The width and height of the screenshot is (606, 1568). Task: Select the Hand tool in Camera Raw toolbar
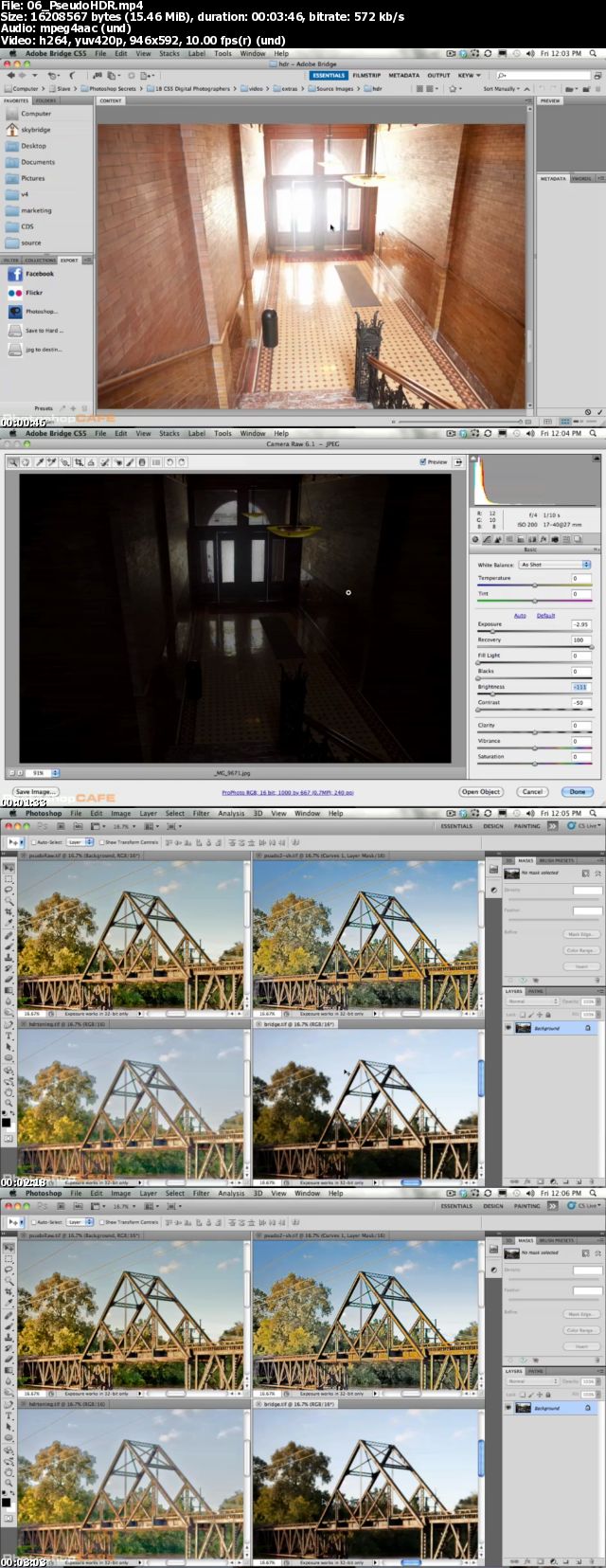pyautogui.click(x=25, y=462)
